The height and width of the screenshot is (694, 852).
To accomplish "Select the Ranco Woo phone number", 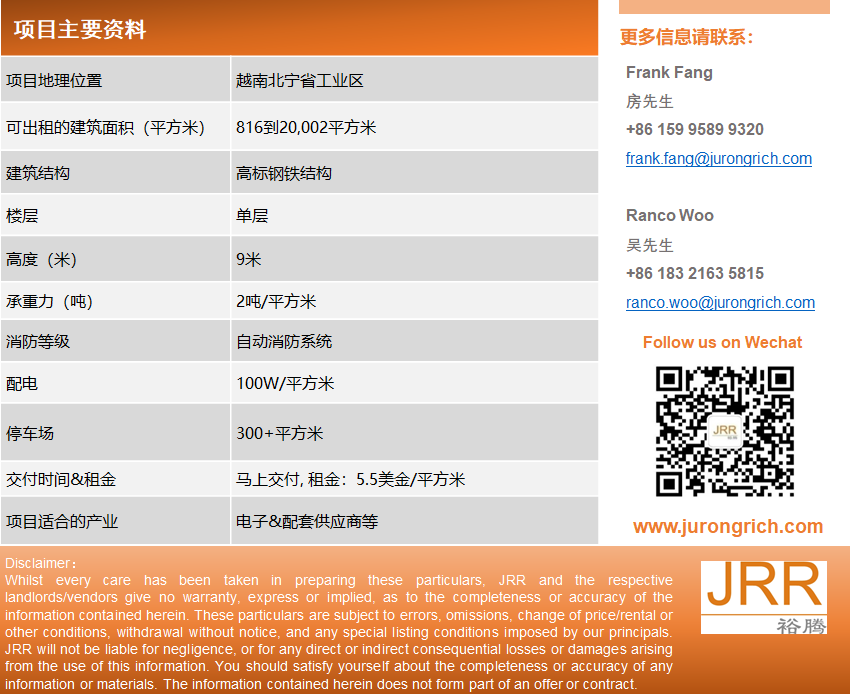I will tap(694, 273).
